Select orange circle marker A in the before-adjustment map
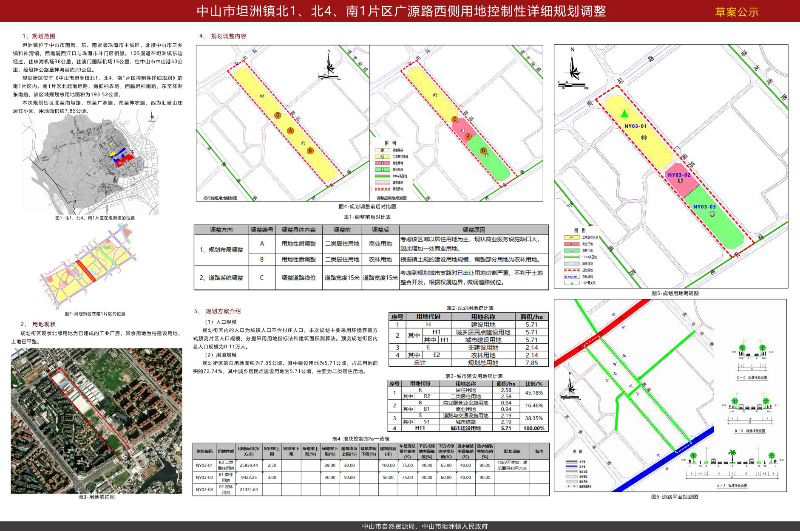Screen dimensions: 800x531 [x=291, y=131]
